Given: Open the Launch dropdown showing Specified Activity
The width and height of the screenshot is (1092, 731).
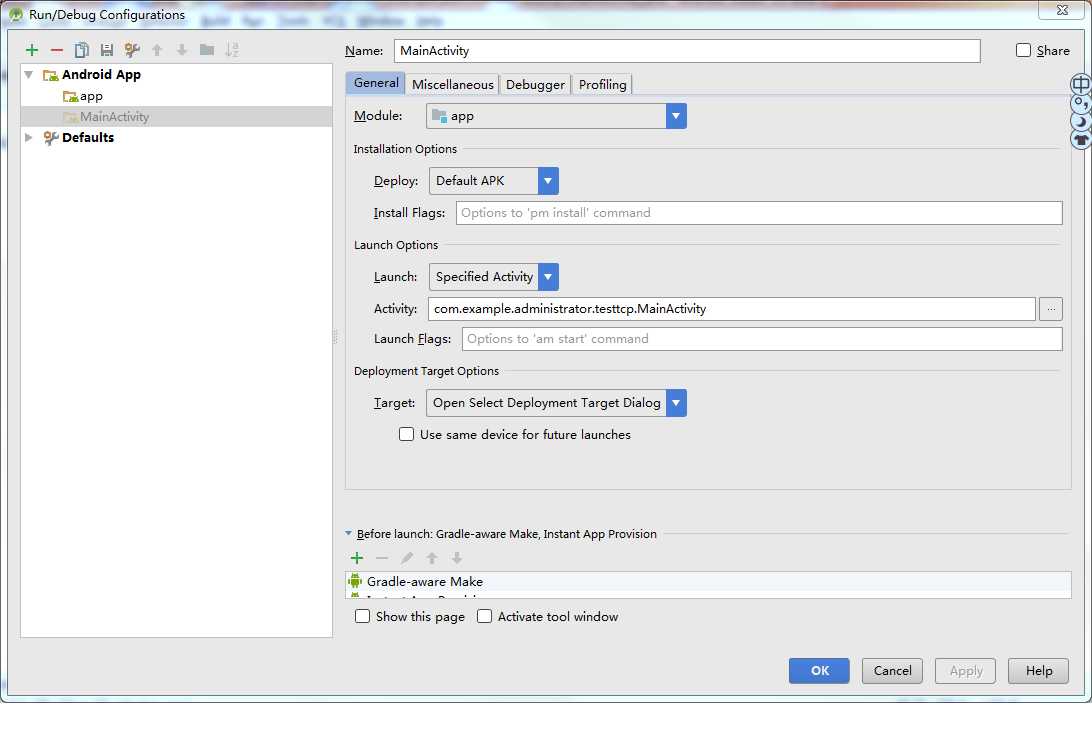Looking at the screenshot, I should tap(494, 276).
